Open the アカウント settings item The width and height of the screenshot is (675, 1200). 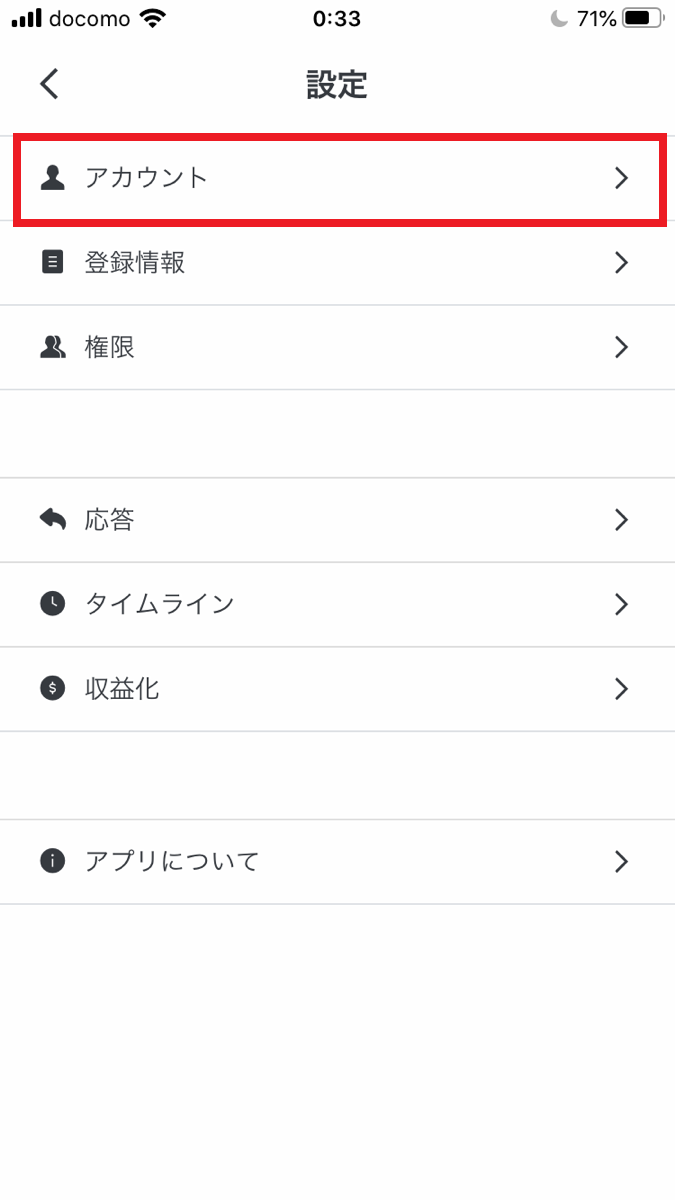coord(146,178)
